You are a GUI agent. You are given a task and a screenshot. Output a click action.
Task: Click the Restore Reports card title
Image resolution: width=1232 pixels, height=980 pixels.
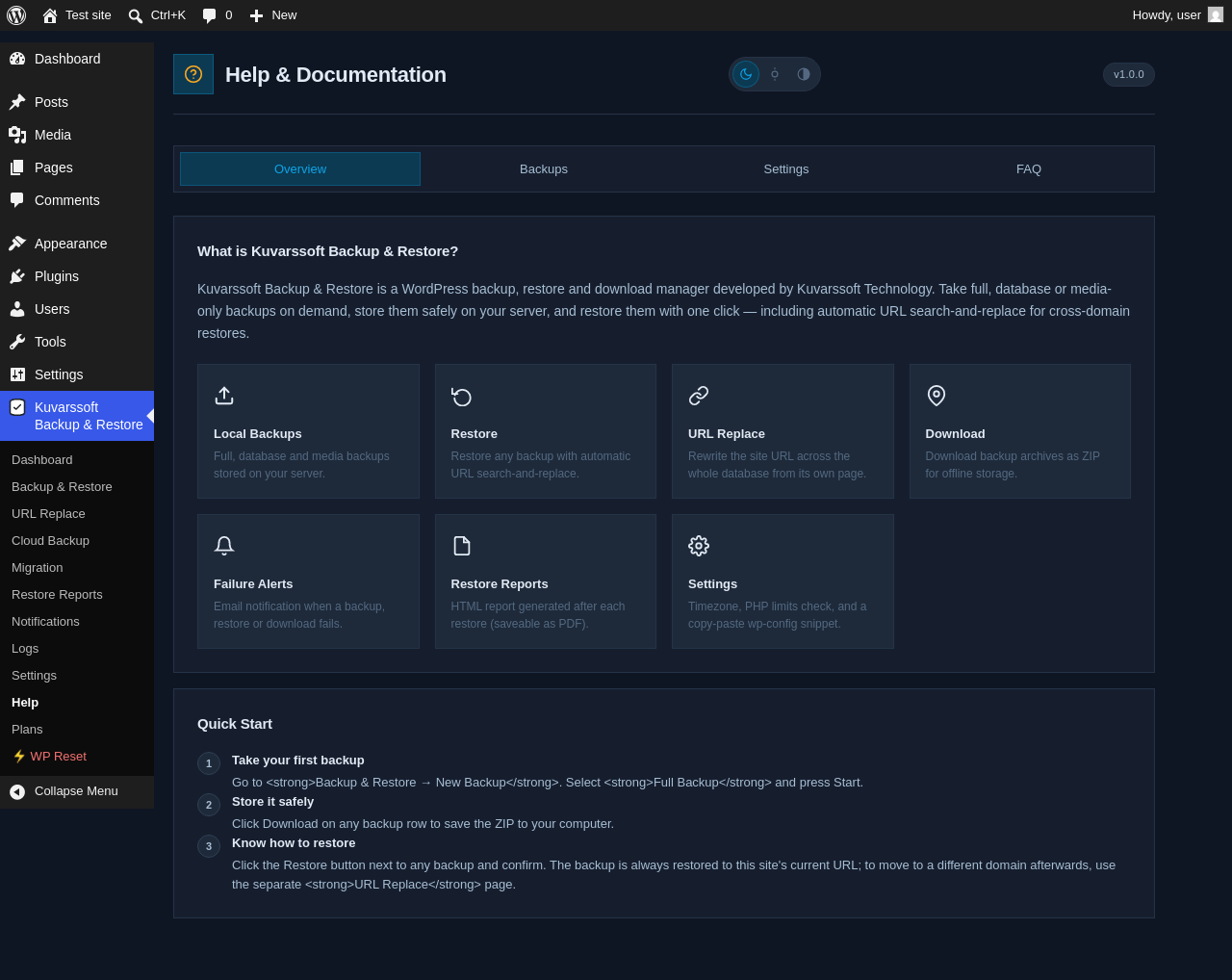pyautogui.click(x=500, y=584)
